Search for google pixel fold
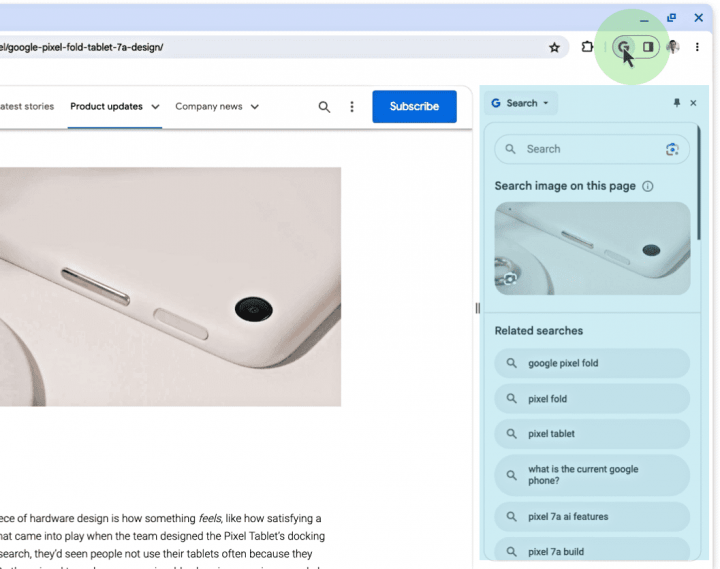 [x=592, y=363]
